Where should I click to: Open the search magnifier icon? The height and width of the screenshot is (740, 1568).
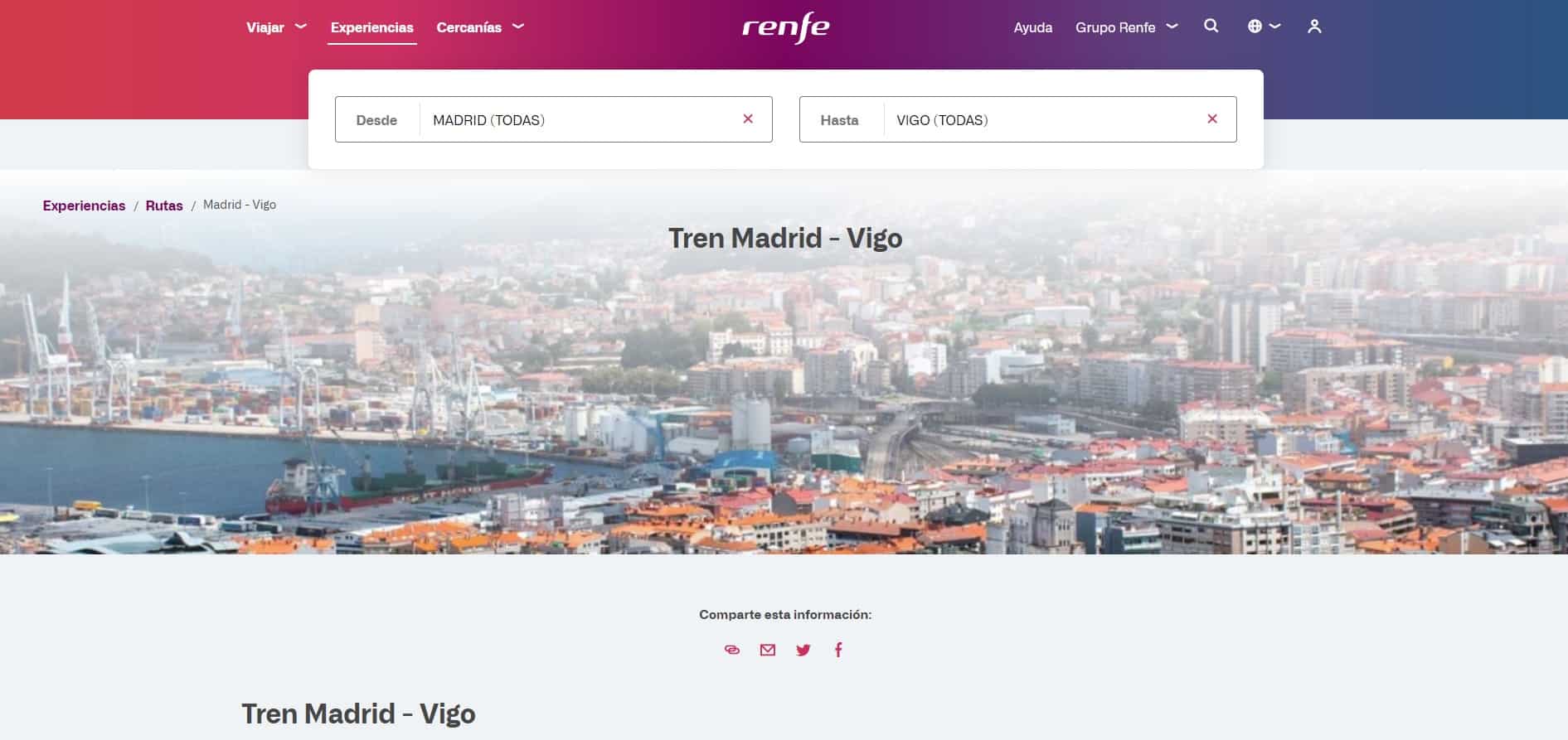point(1211,27)
